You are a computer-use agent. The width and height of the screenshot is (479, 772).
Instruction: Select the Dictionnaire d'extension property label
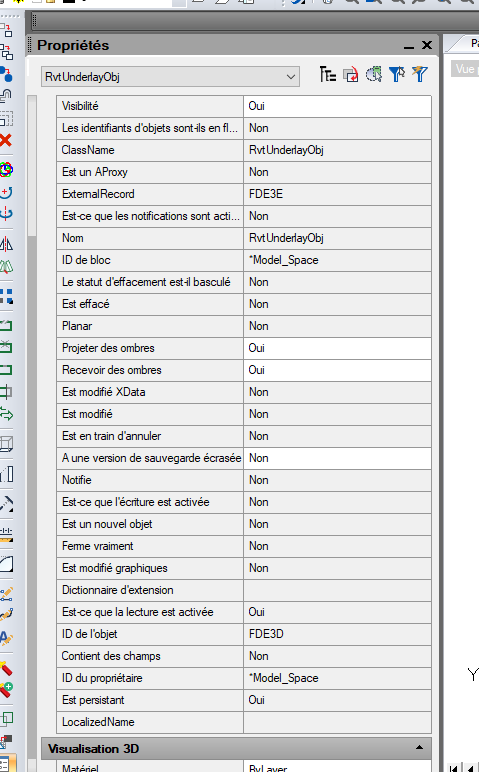click(118, 590)
